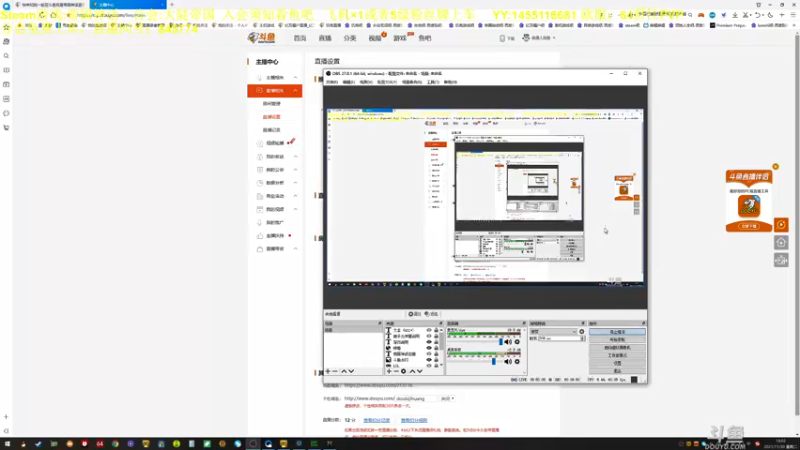Viewport: 800px width, 450px height.
Task: Pop out the Audio Mixer dock
Action: (524, 323)
